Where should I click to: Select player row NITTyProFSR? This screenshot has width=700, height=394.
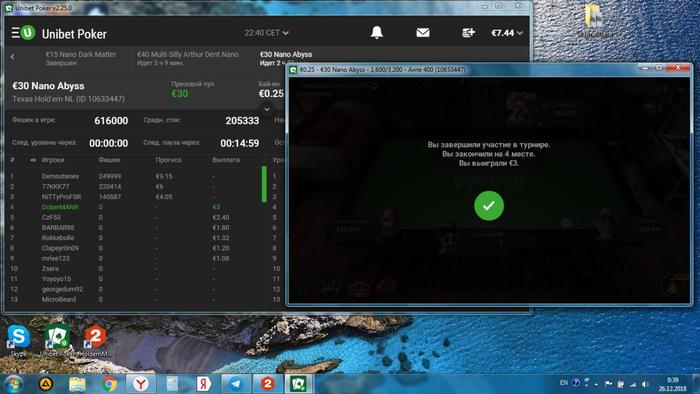click(134, 197)
